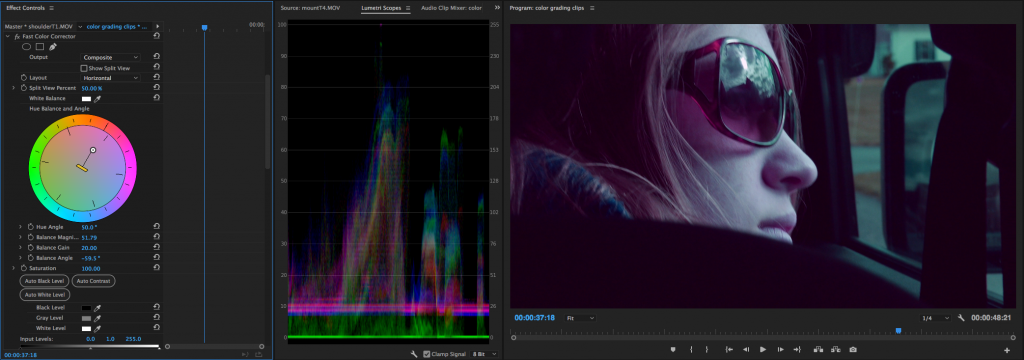Open Program monitor wrench settings
This screenshot has height=360, width=1024.
(961, 318)
